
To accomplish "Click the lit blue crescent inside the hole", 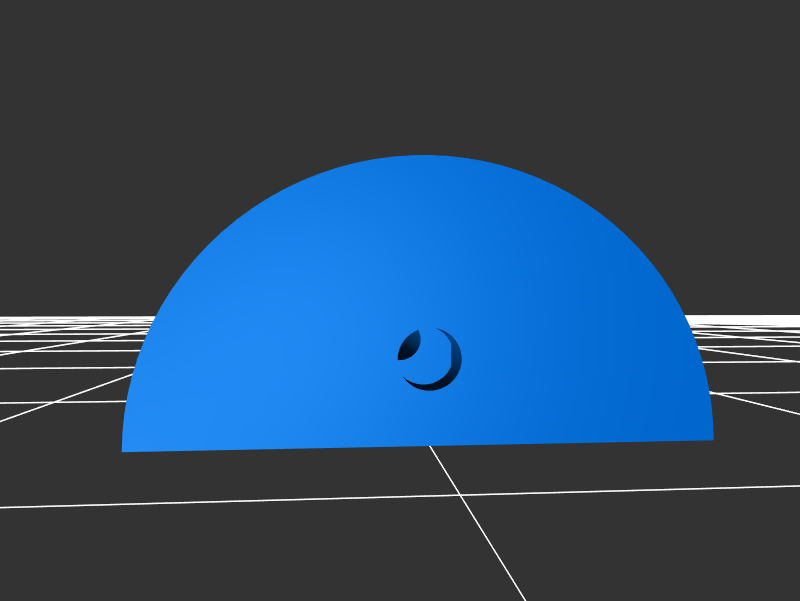I will pyautogui.click(x=436, y=352).
